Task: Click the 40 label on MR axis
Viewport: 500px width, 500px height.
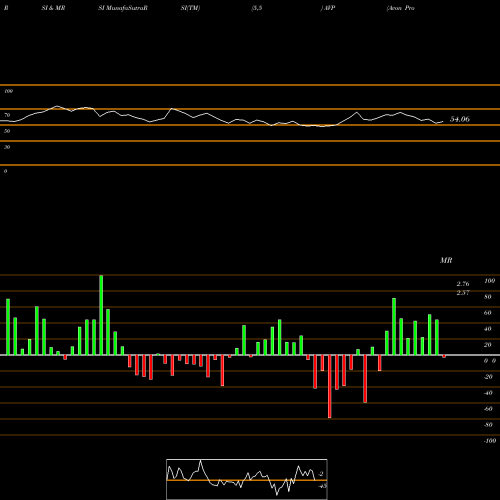Action: pyautogui.click(x=488, y=329)
